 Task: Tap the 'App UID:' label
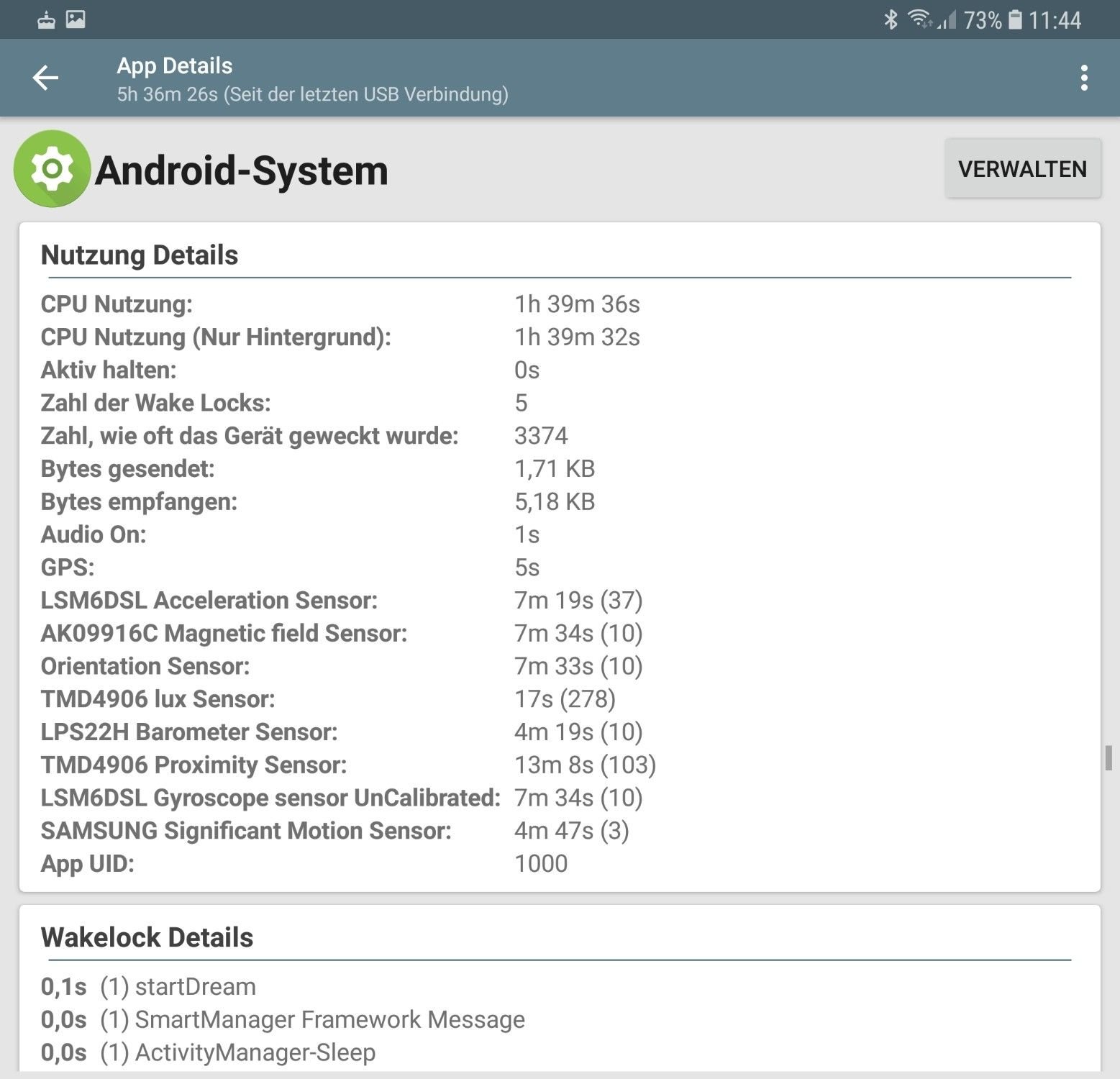click(x=88, y=864)
